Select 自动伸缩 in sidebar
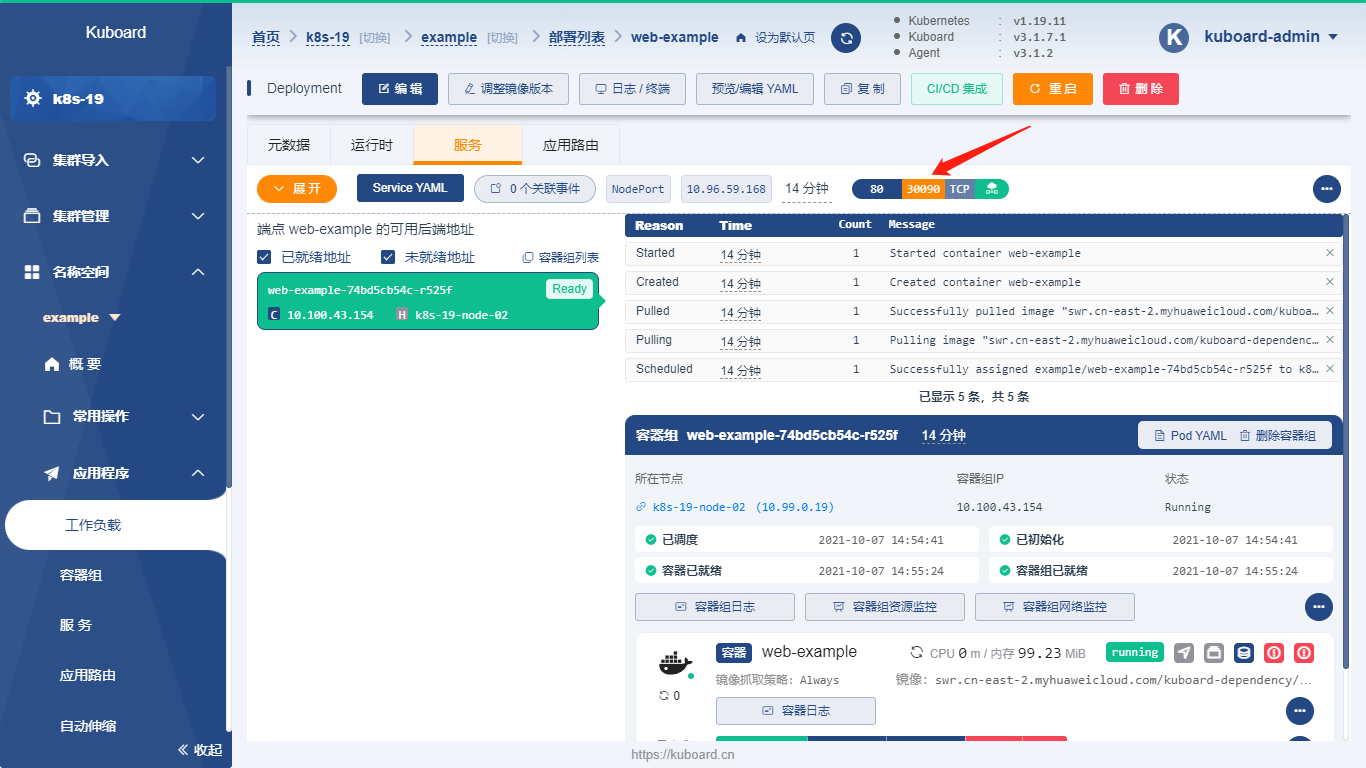This screenshot has width=1366, height=768. [88, 725]
